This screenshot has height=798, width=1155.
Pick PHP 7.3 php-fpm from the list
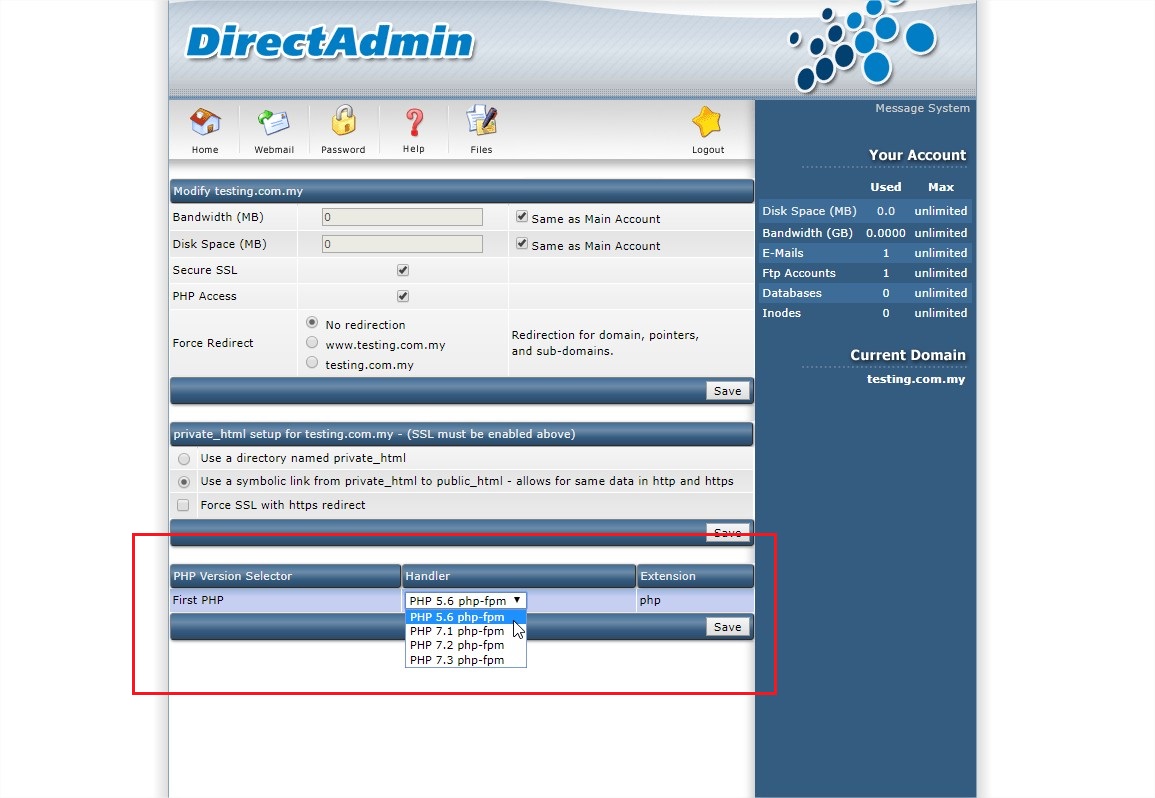pyautogui.click(x=466, y=659)
